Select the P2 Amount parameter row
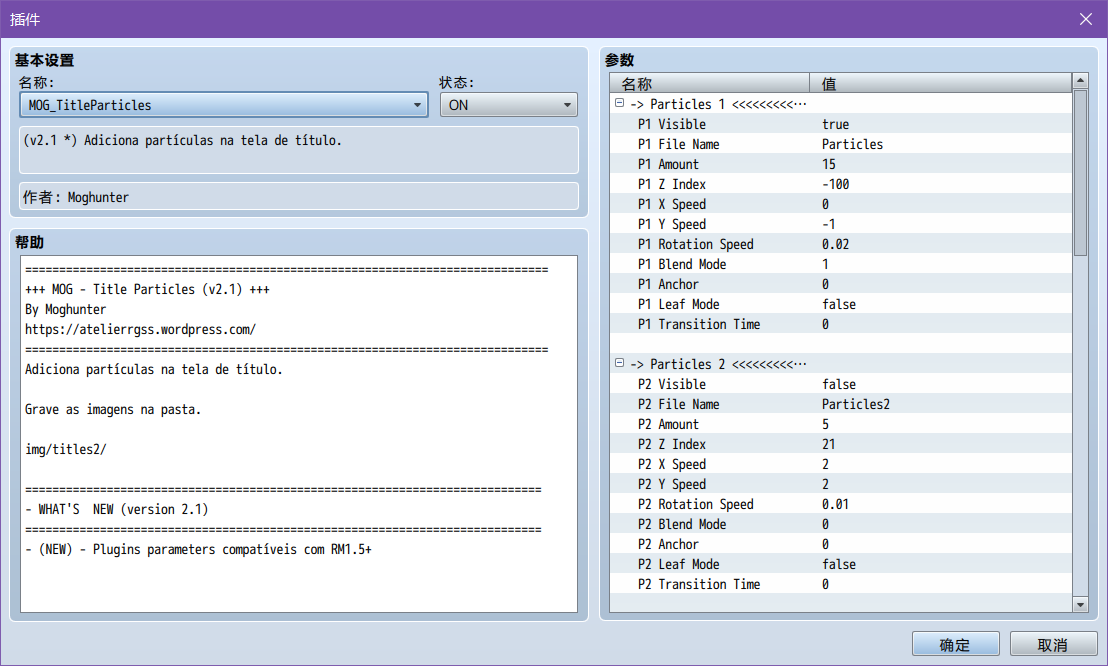 [841, 424]
